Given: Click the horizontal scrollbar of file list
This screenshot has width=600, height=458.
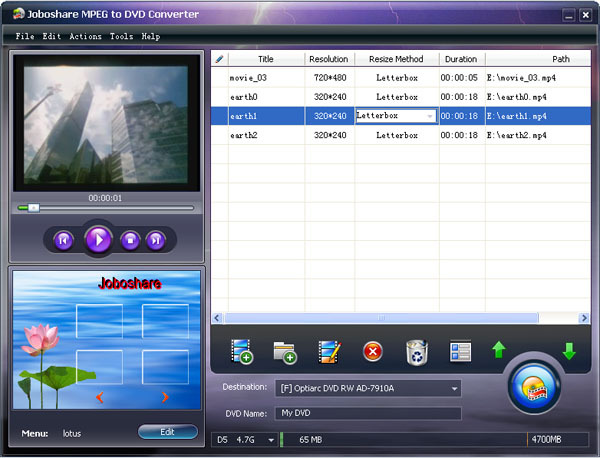Looking at the screenshot, I should coord(382,318).
